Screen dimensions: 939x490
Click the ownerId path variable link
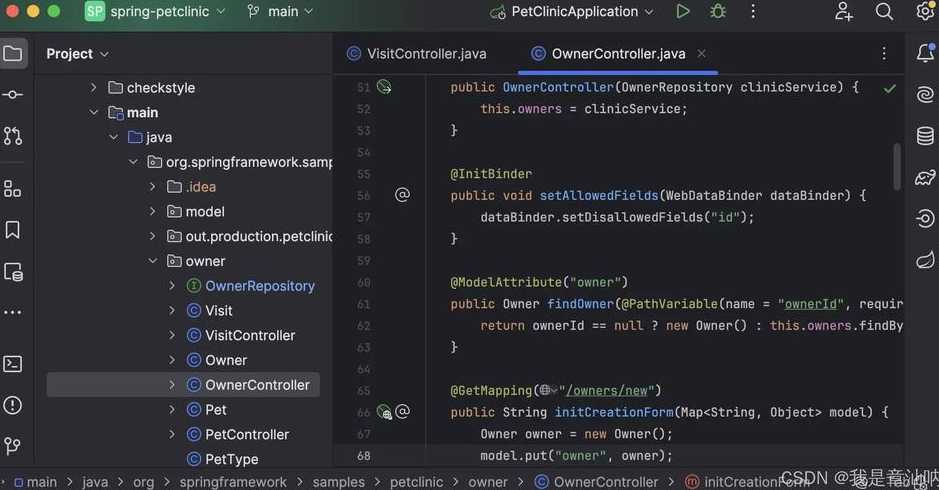click(x=810, y=304)
